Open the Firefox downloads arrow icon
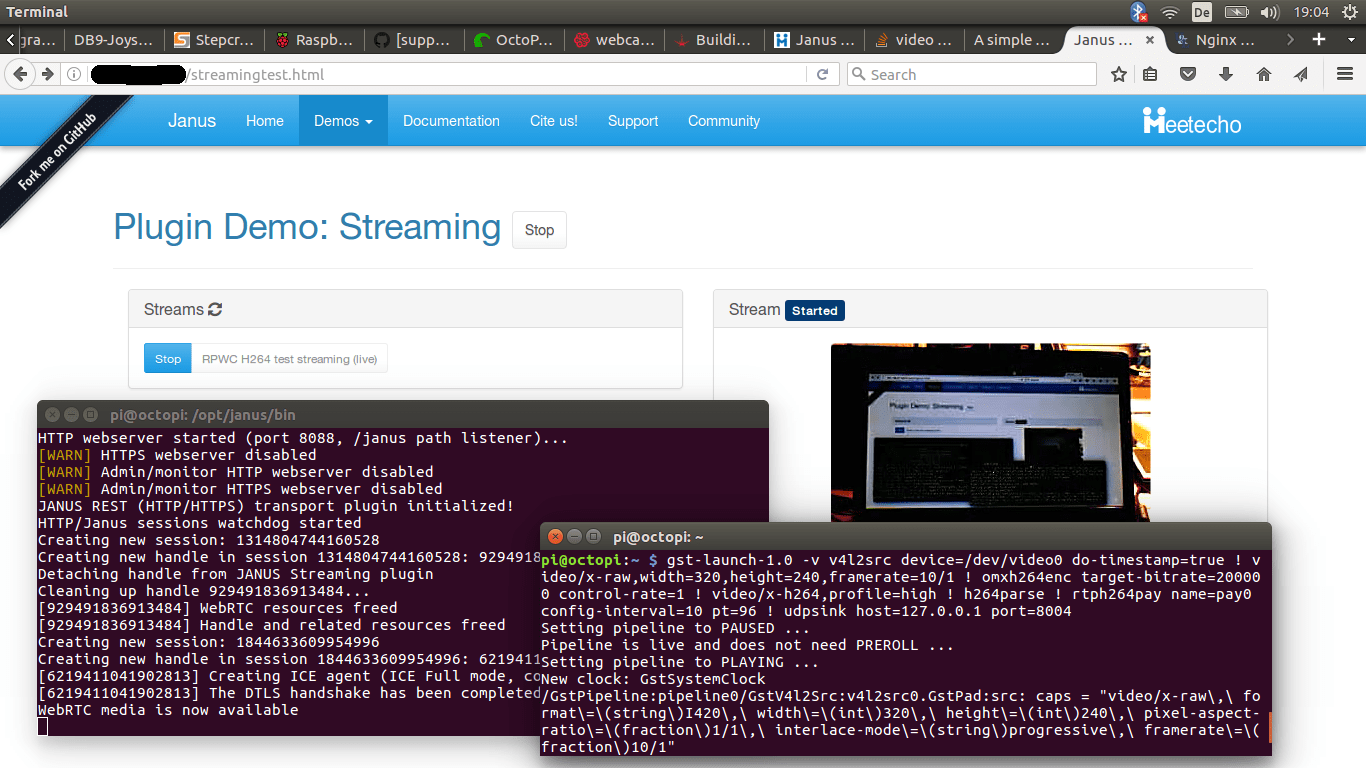This screenshot has width=1366, height=768. point(1226,74)
